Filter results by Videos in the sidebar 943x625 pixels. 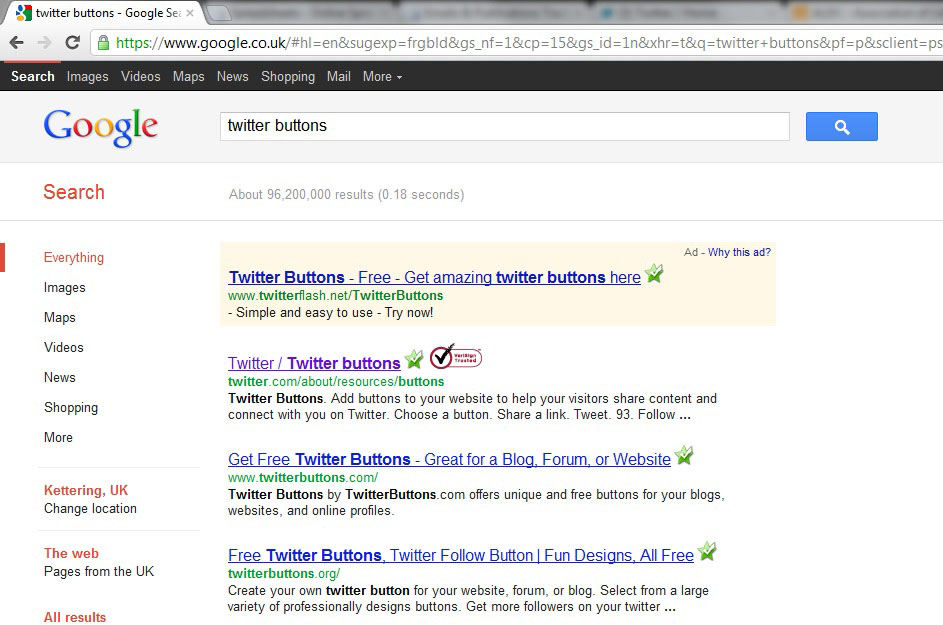pyautogui.click(x=63, y=347)
